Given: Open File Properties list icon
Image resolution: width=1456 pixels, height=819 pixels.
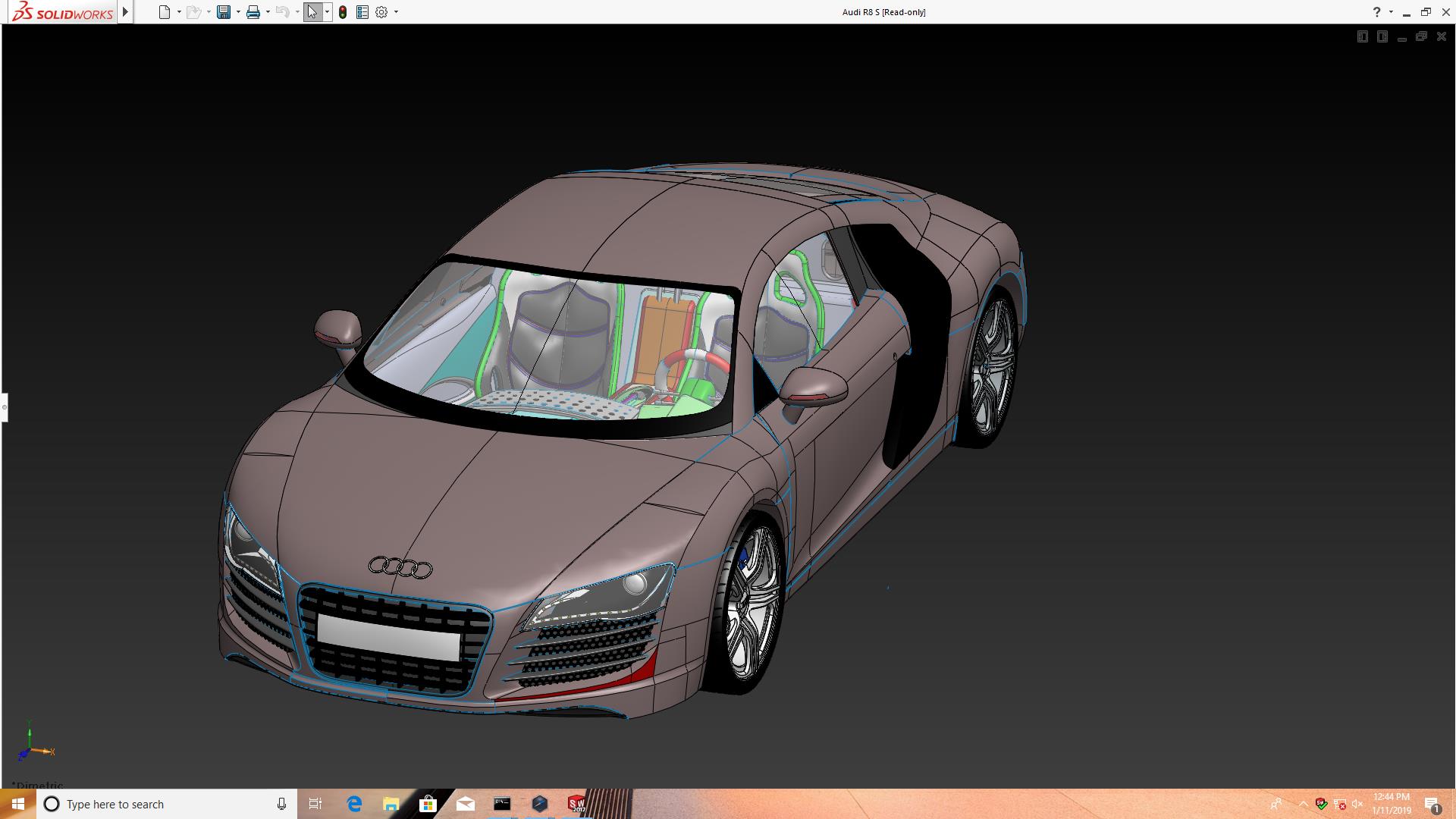Looking at the screenshot, I should click(362, 12).
